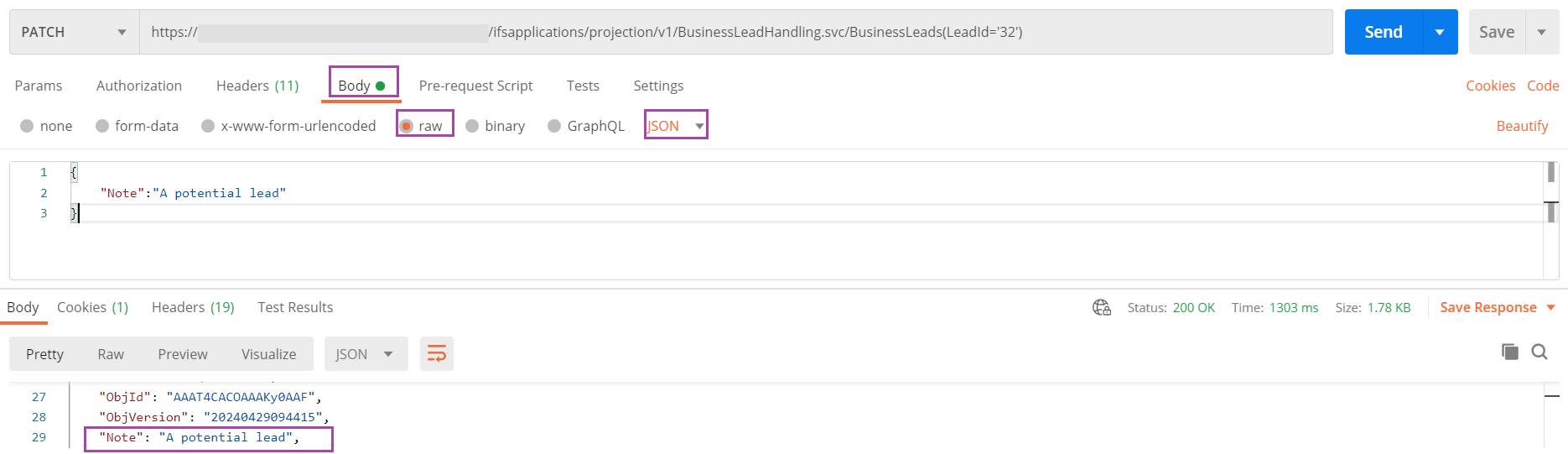This screenshot has width=1568, height=454.
Task: Click the Beautify link
Action: [1522, 126]
